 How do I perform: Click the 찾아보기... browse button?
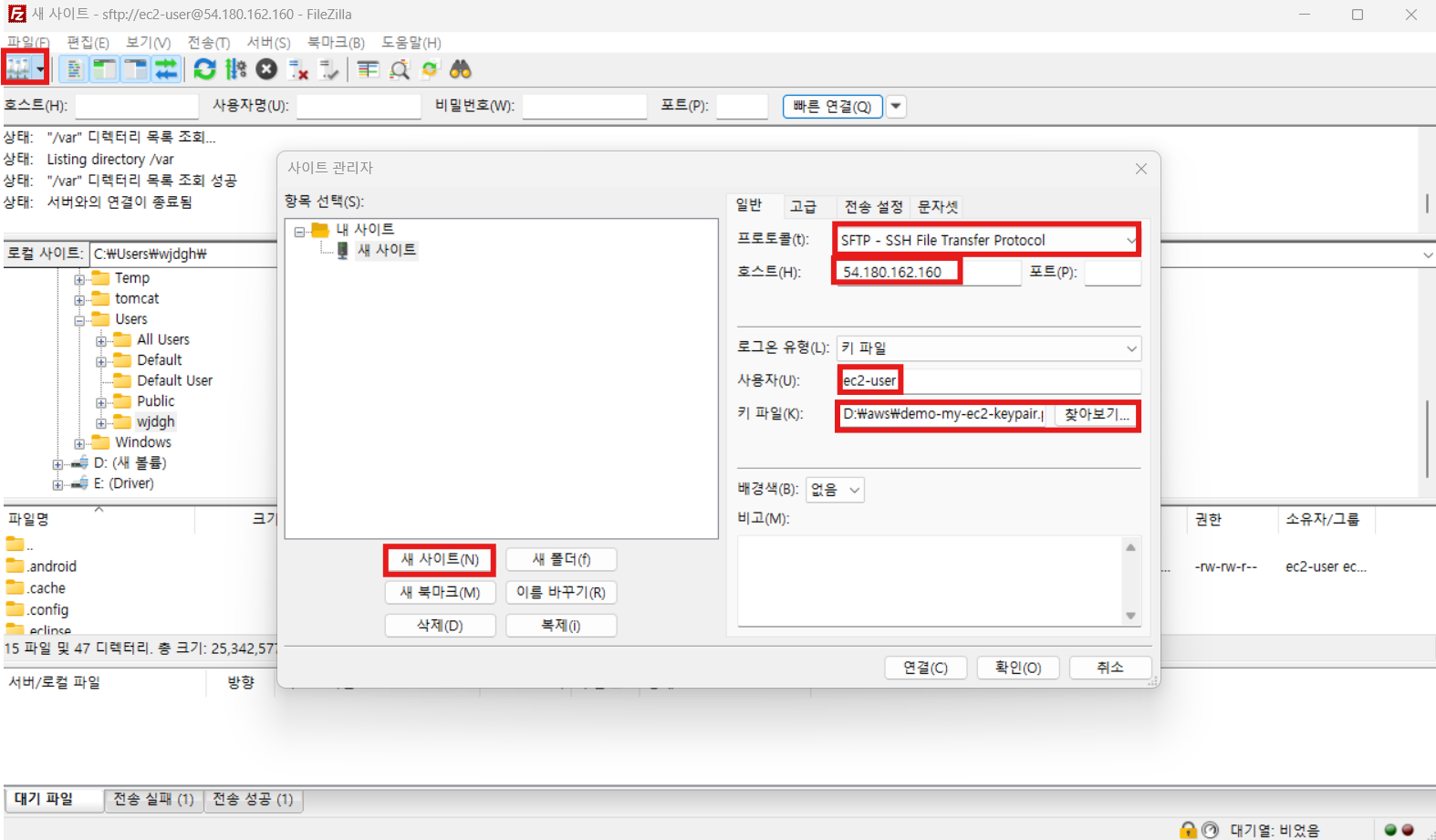(x=1097, y=414)
